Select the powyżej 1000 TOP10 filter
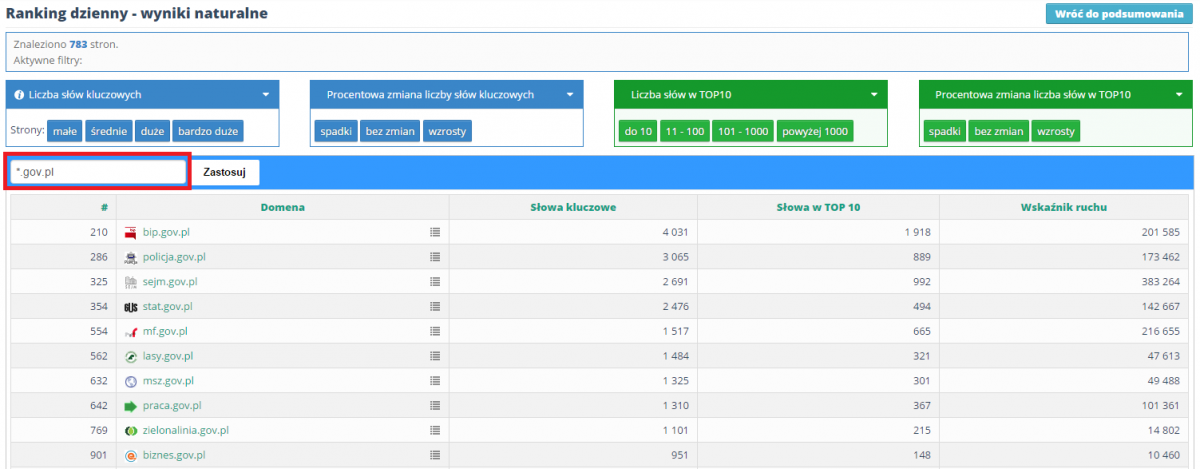1200x469 pixels. (815, 131)
